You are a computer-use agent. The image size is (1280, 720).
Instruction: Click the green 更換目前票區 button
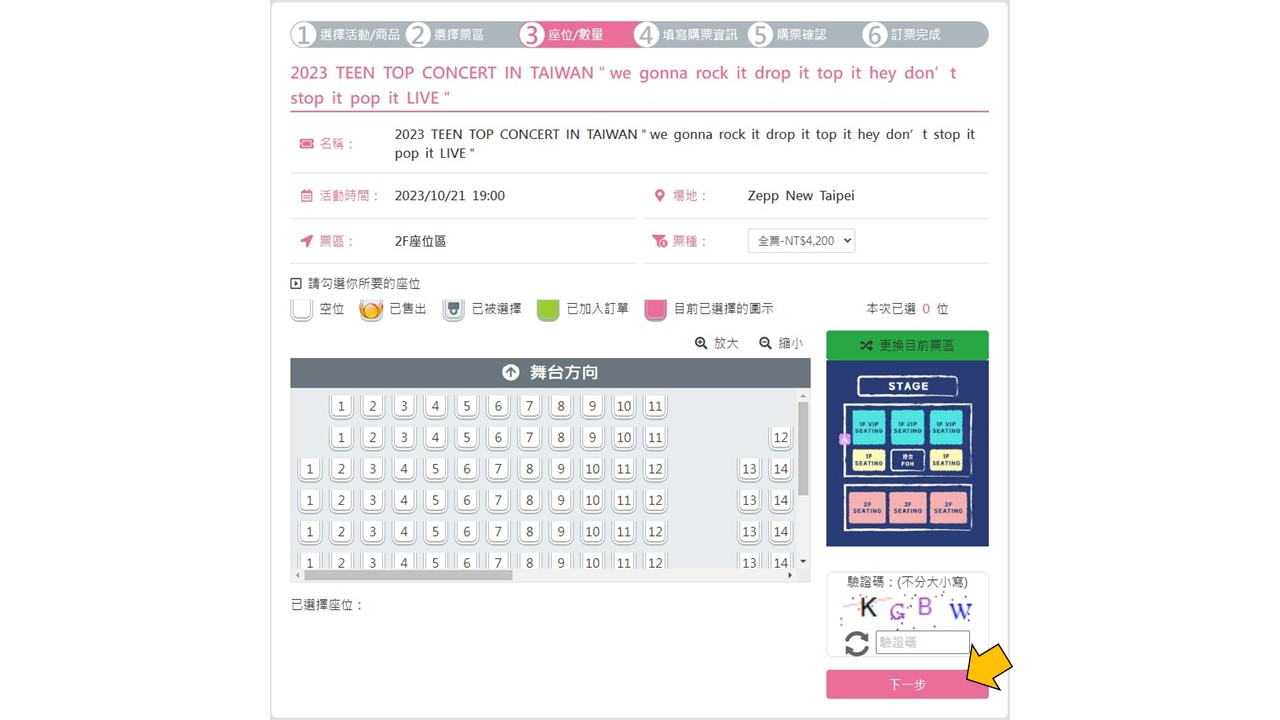[x=907, y=346]
